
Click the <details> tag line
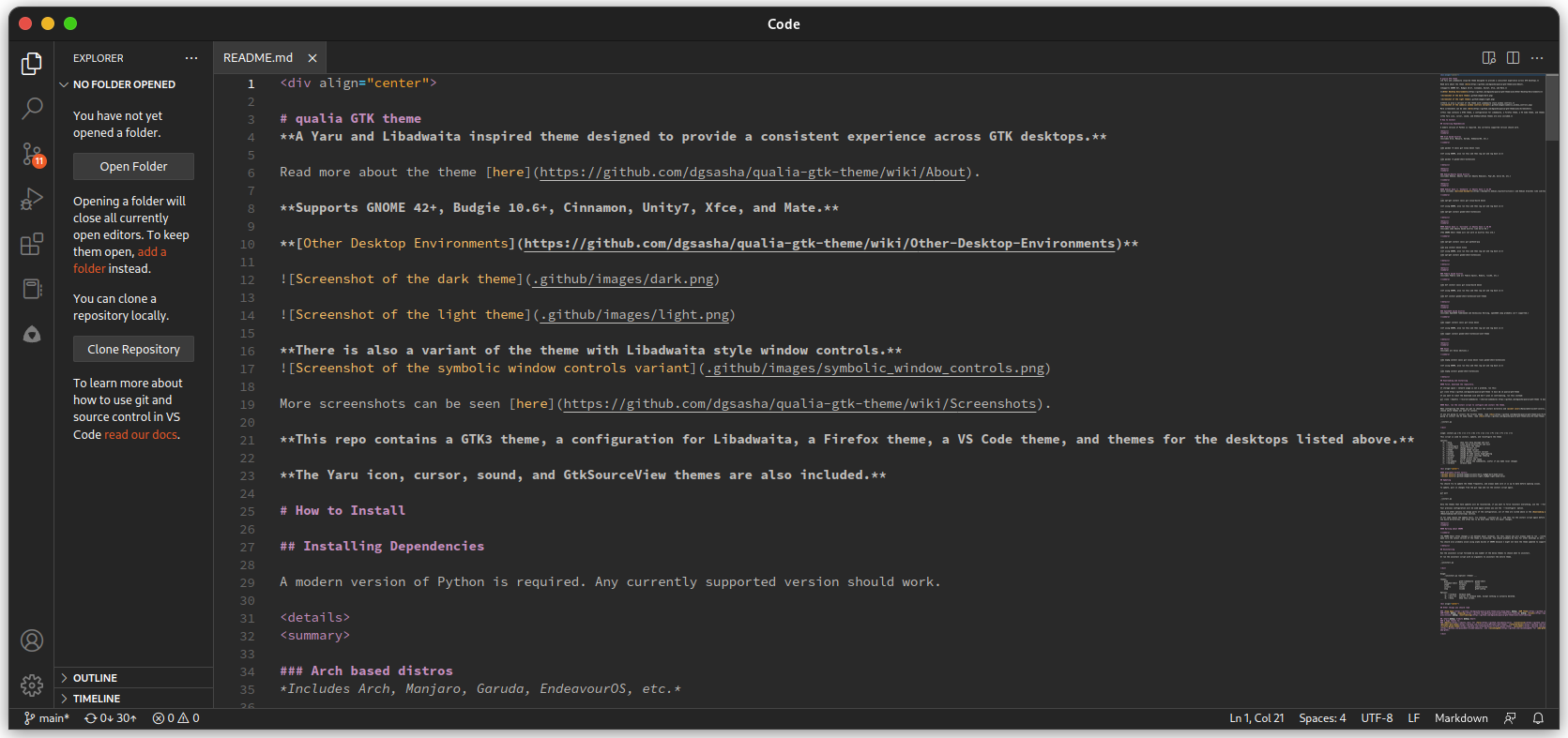pyautogui.click(x=314, y=618)
